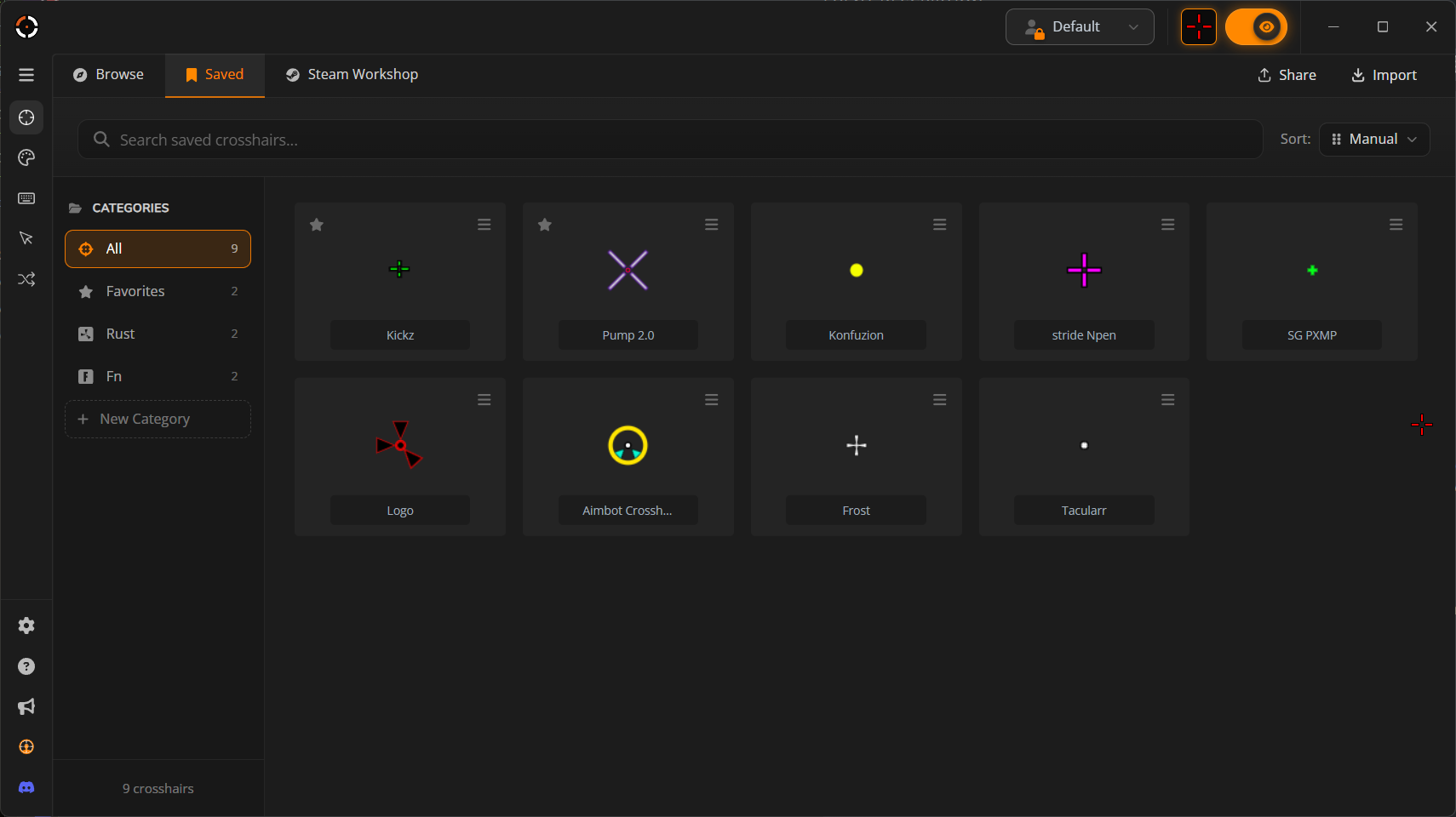This screenshot has height=817, width=1456.
Task: Open the Default profile dropdown
Action: 1080,27
